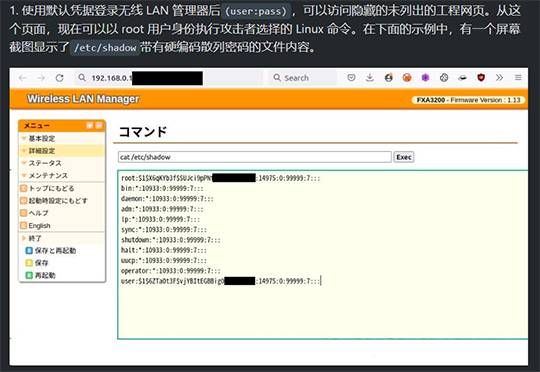The height and width of the screenshot is (372, 540).
Task: Open the Pocket save icon
Action: tap(351, 78)
